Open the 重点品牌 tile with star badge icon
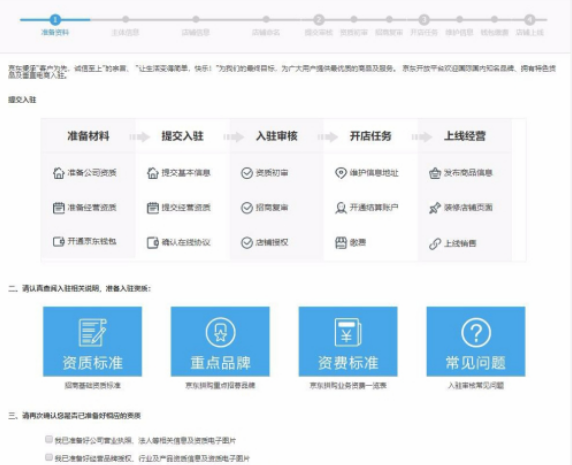 [220, 341]
